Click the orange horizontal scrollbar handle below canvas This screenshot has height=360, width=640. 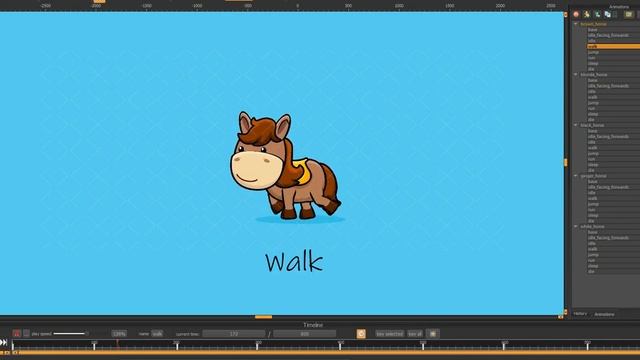point(263,317)
